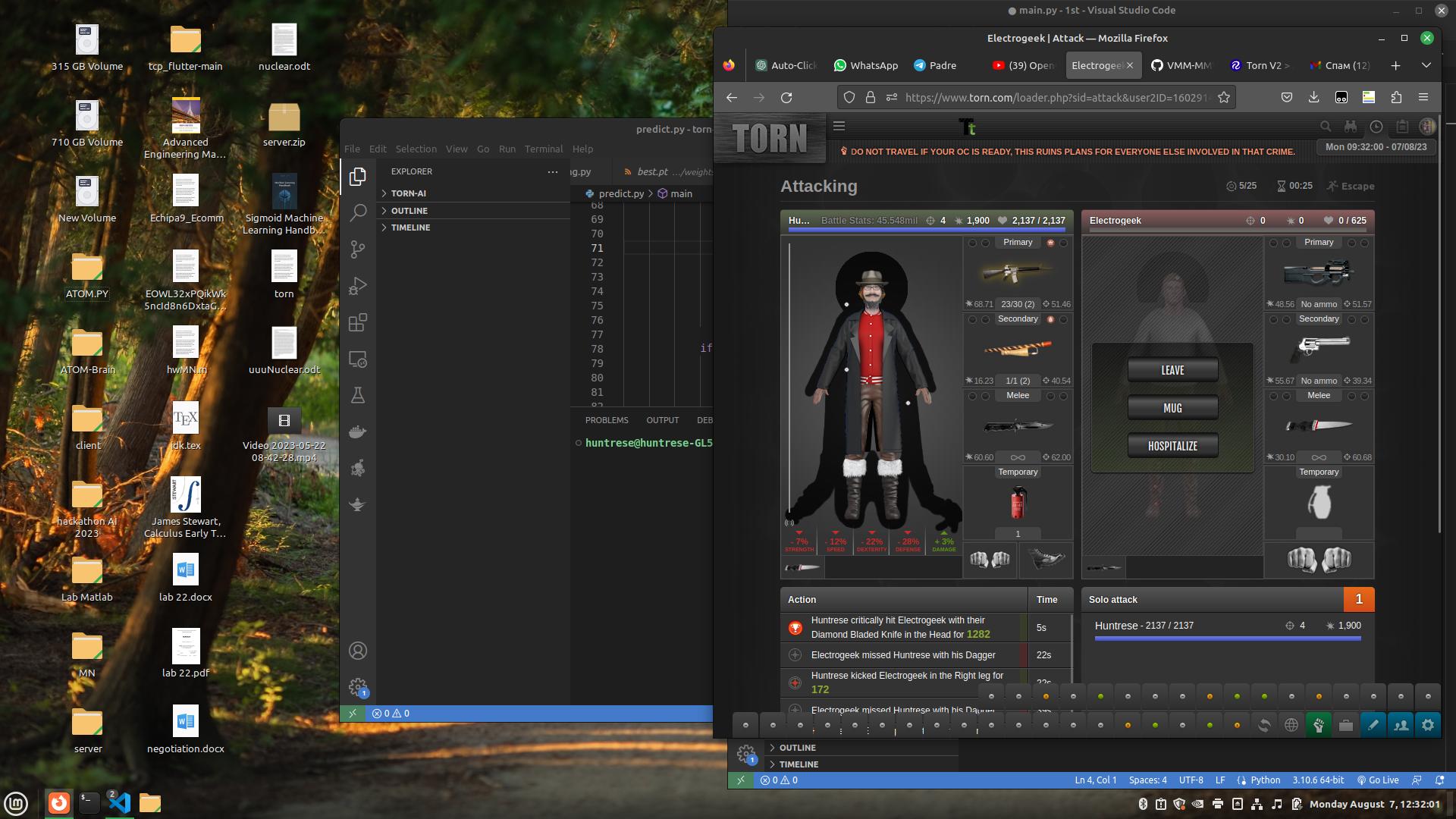Open faction chat green fist icon
Viewport: 1456px width, 819px height.
[x=1319, y=725]
